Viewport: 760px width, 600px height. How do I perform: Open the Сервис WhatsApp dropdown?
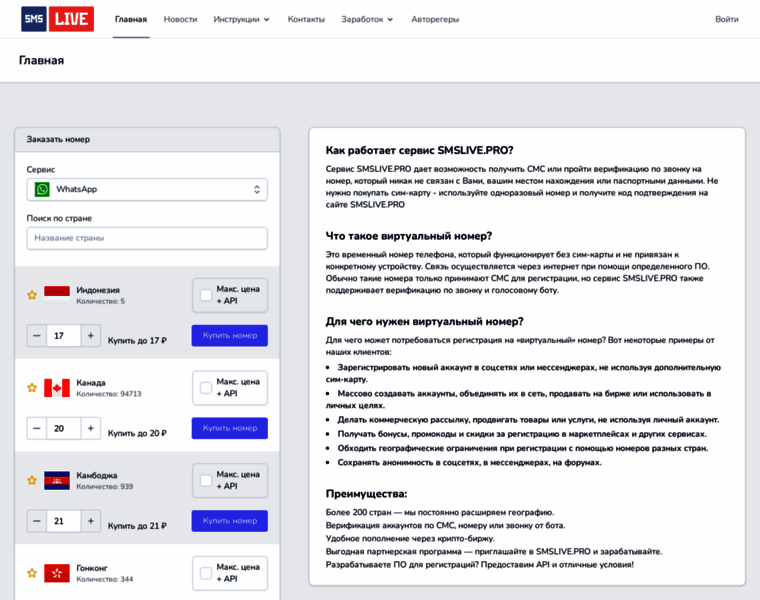point(147,189)
